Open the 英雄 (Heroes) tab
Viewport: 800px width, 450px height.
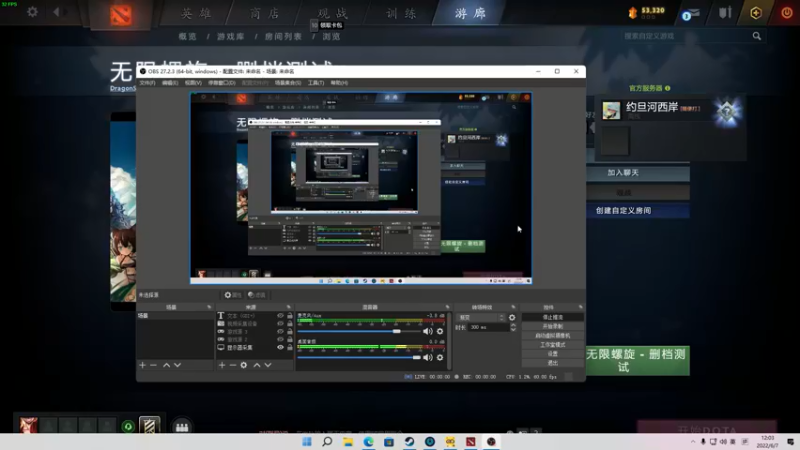click(196, 13)
